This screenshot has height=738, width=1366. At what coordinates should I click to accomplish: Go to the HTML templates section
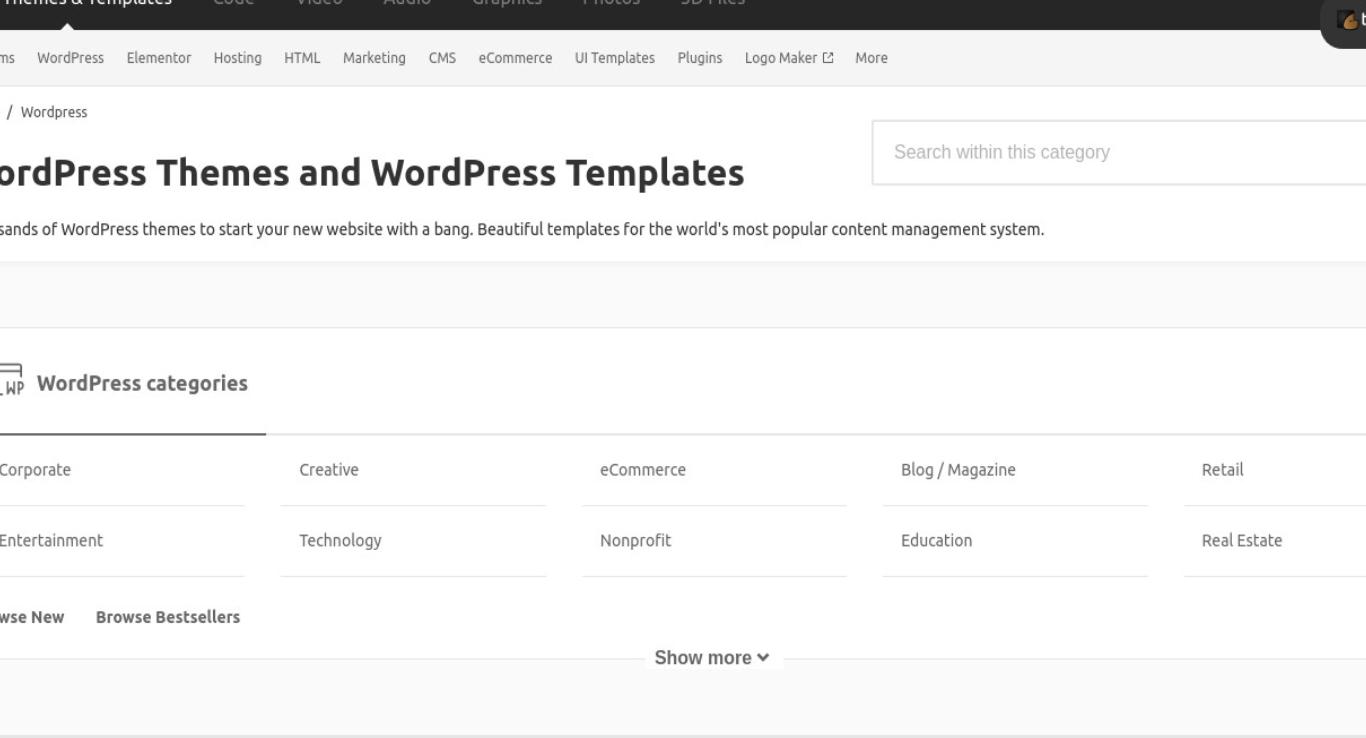click(x=302, y=58)
